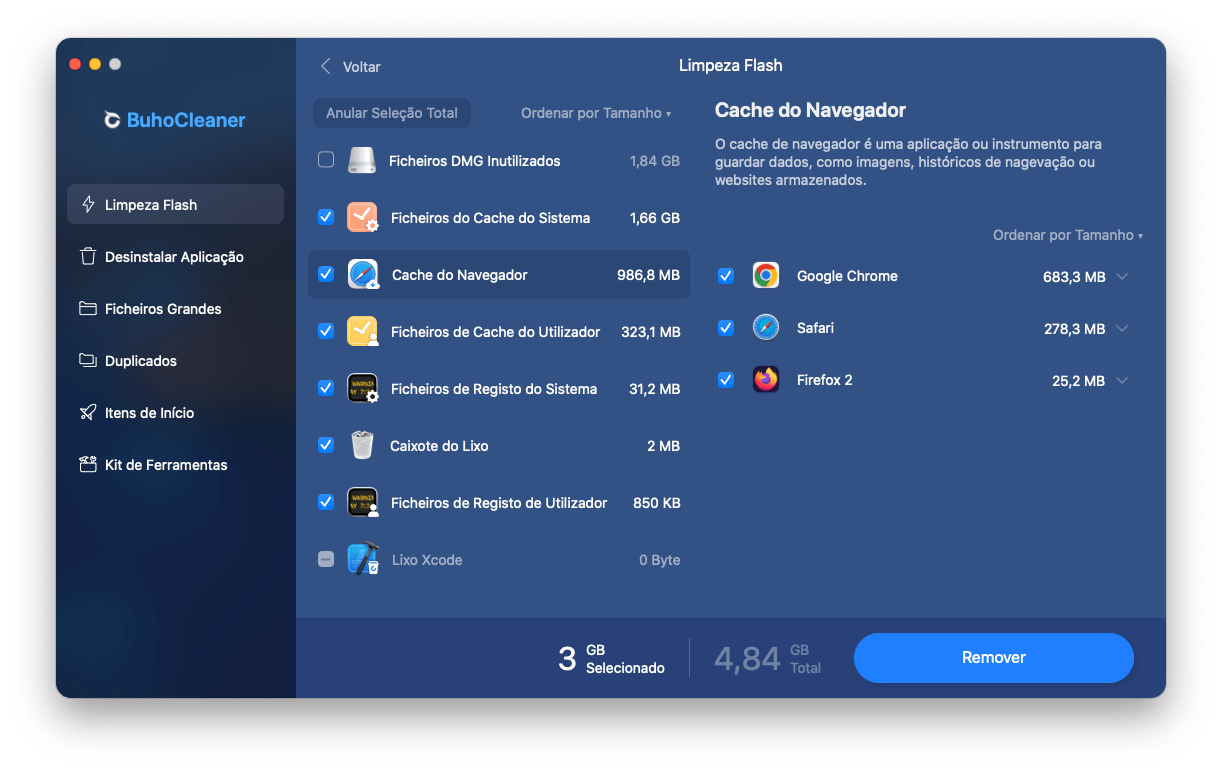Uncheck the Caixote do Lixo checkbox
This screenshot has width=1222, height=772.
[326, 445]
